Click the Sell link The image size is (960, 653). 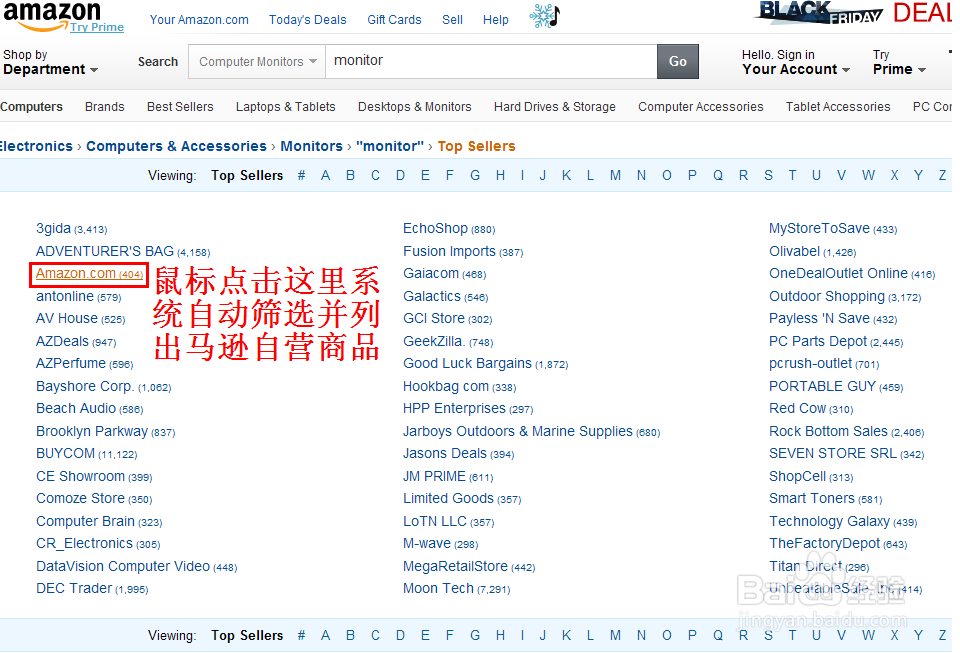452,20
